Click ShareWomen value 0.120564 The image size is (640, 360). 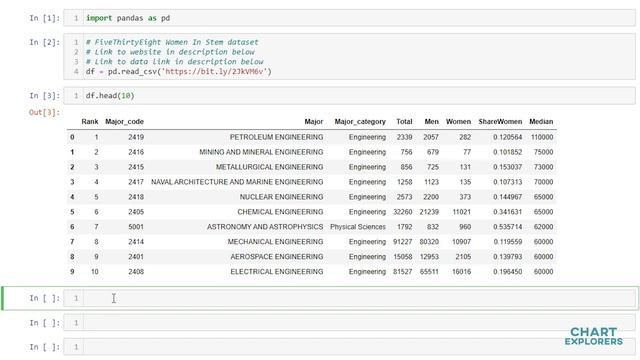pyautogui.click(x=508, y=137)
